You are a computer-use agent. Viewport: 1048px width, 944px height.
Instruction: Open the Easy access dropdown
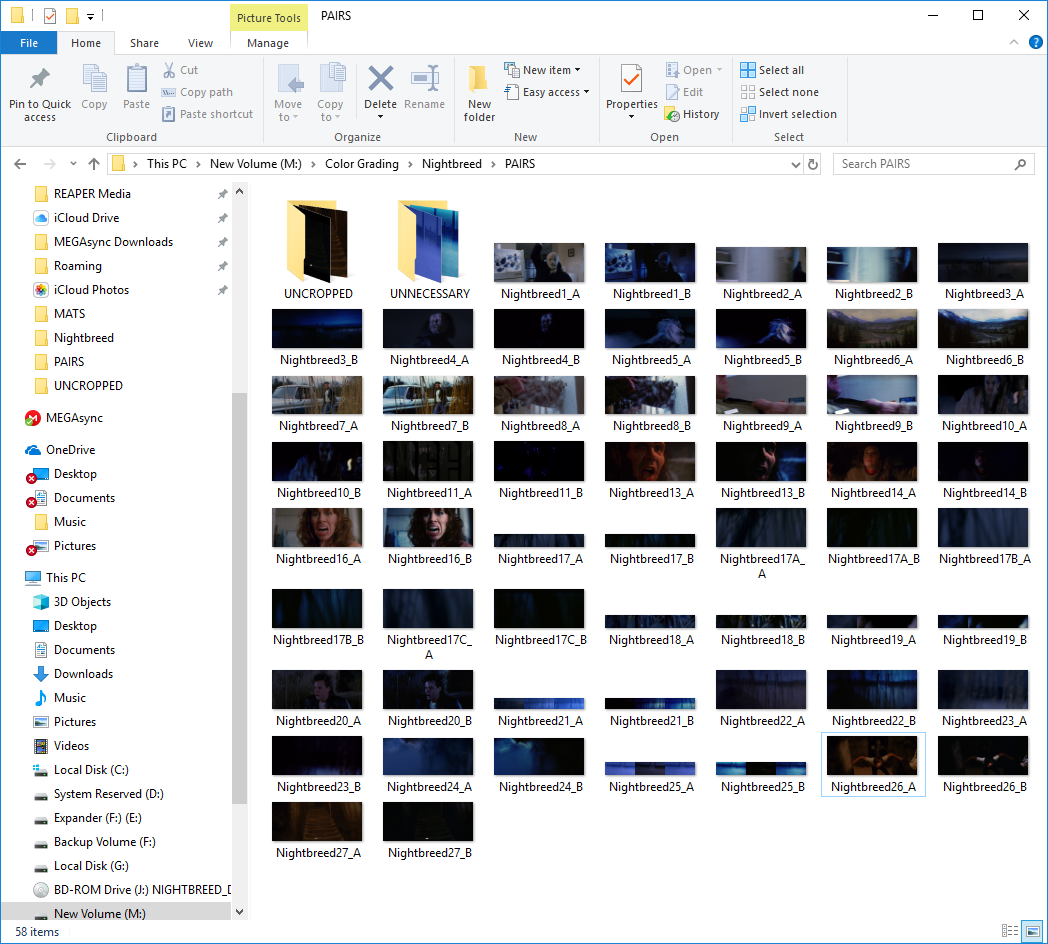[547, 92]
